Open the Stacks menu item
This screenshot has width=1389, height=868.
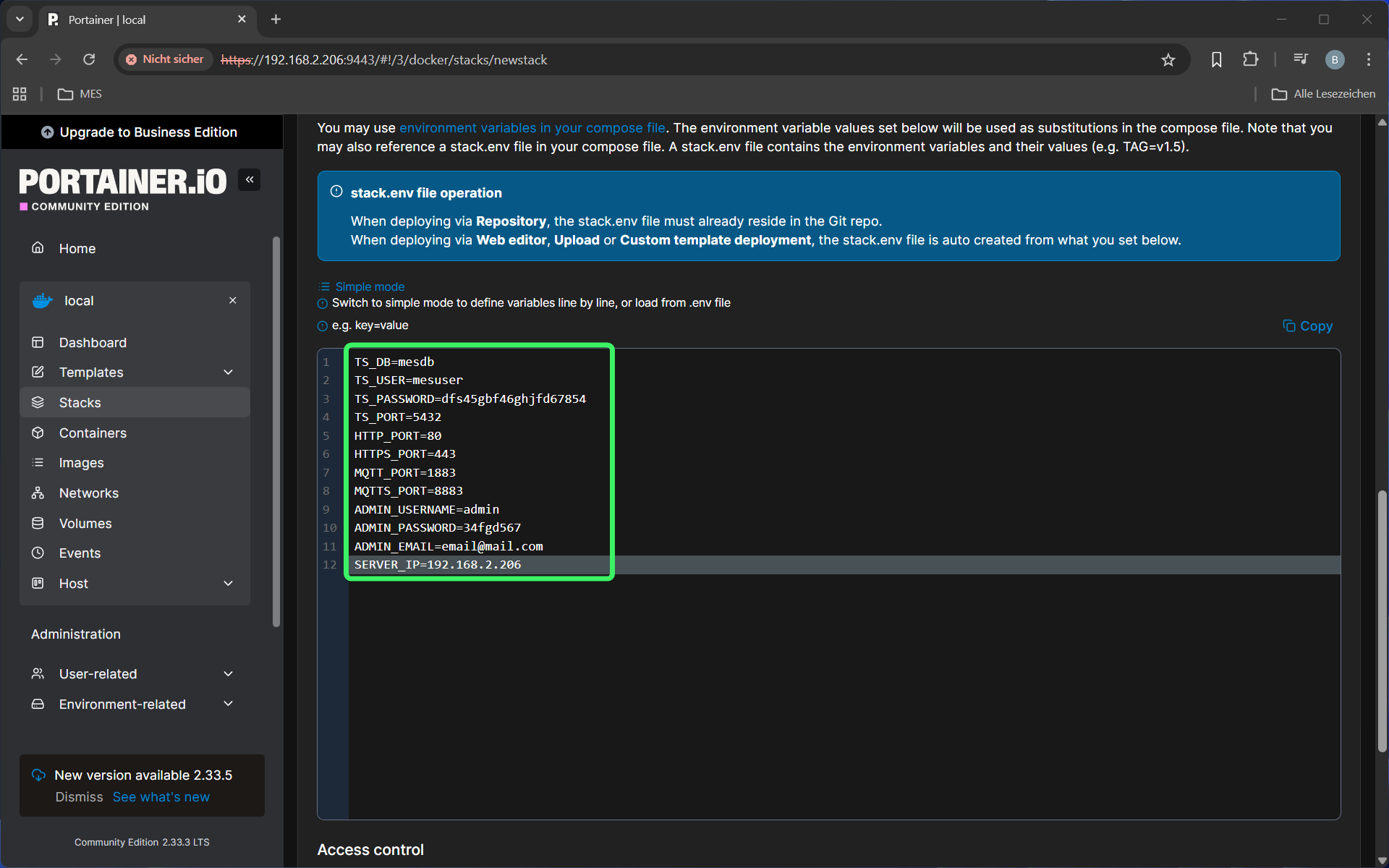click(80, 402)
